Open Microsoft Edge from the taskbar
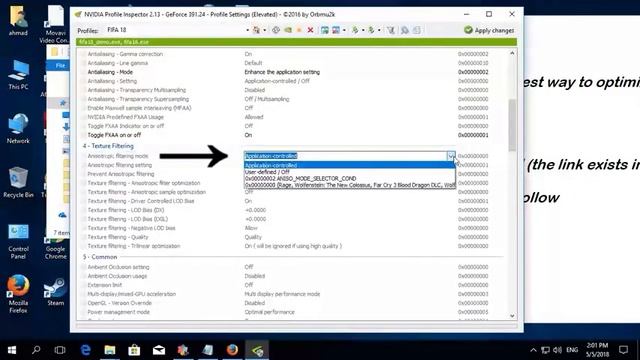640x360 pixels. (85, 350)
